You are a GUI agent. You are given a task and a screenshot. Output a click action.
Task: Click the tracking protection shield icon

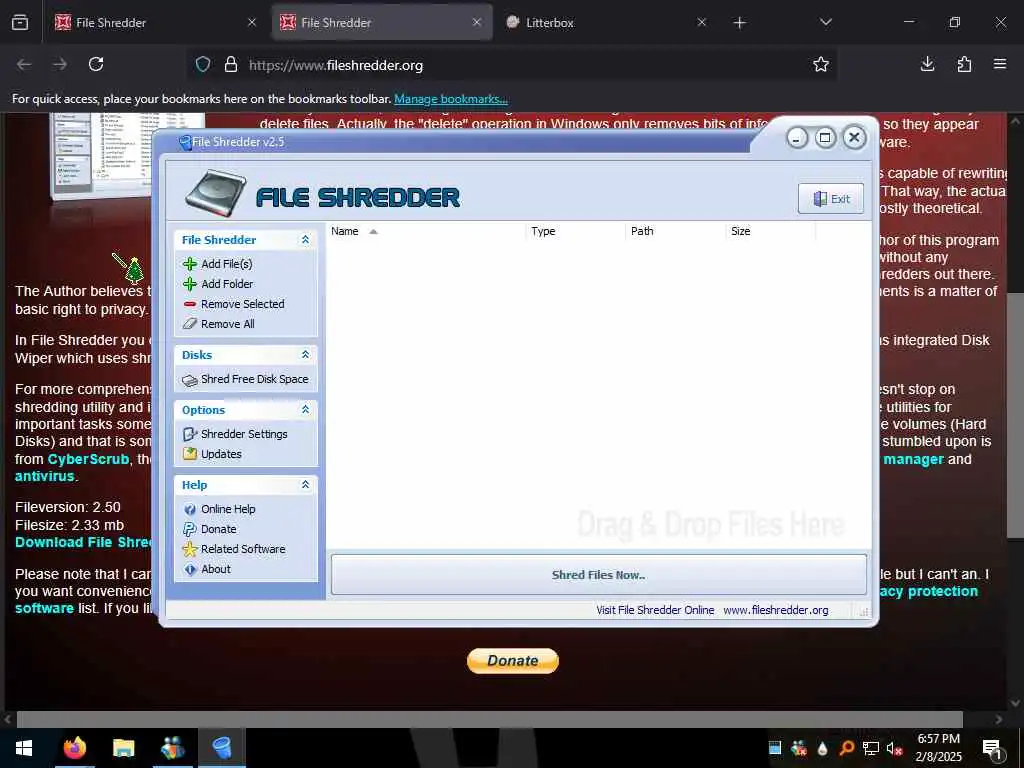203,64
